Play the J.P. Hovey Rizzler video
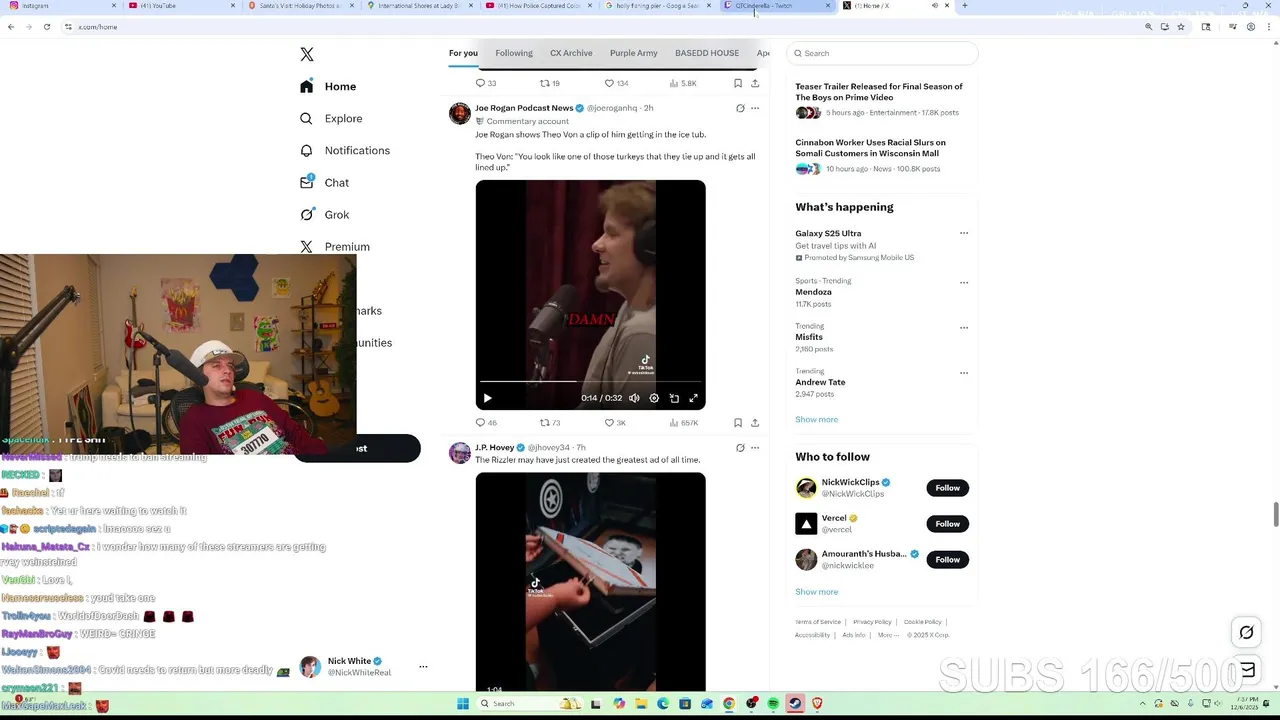The image size is (1280, 720). (x=590, y=582)
